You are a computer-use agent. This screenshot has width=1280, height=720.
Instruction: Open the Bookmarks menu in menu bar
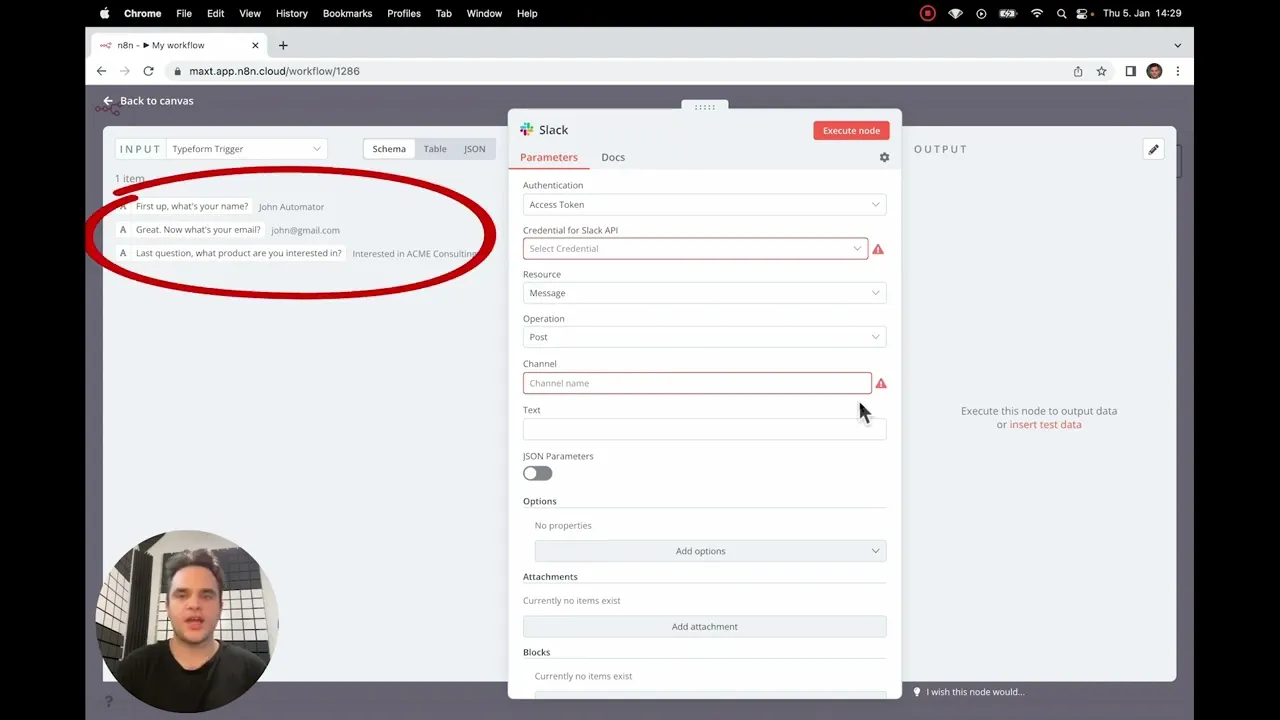click(347, 13)
